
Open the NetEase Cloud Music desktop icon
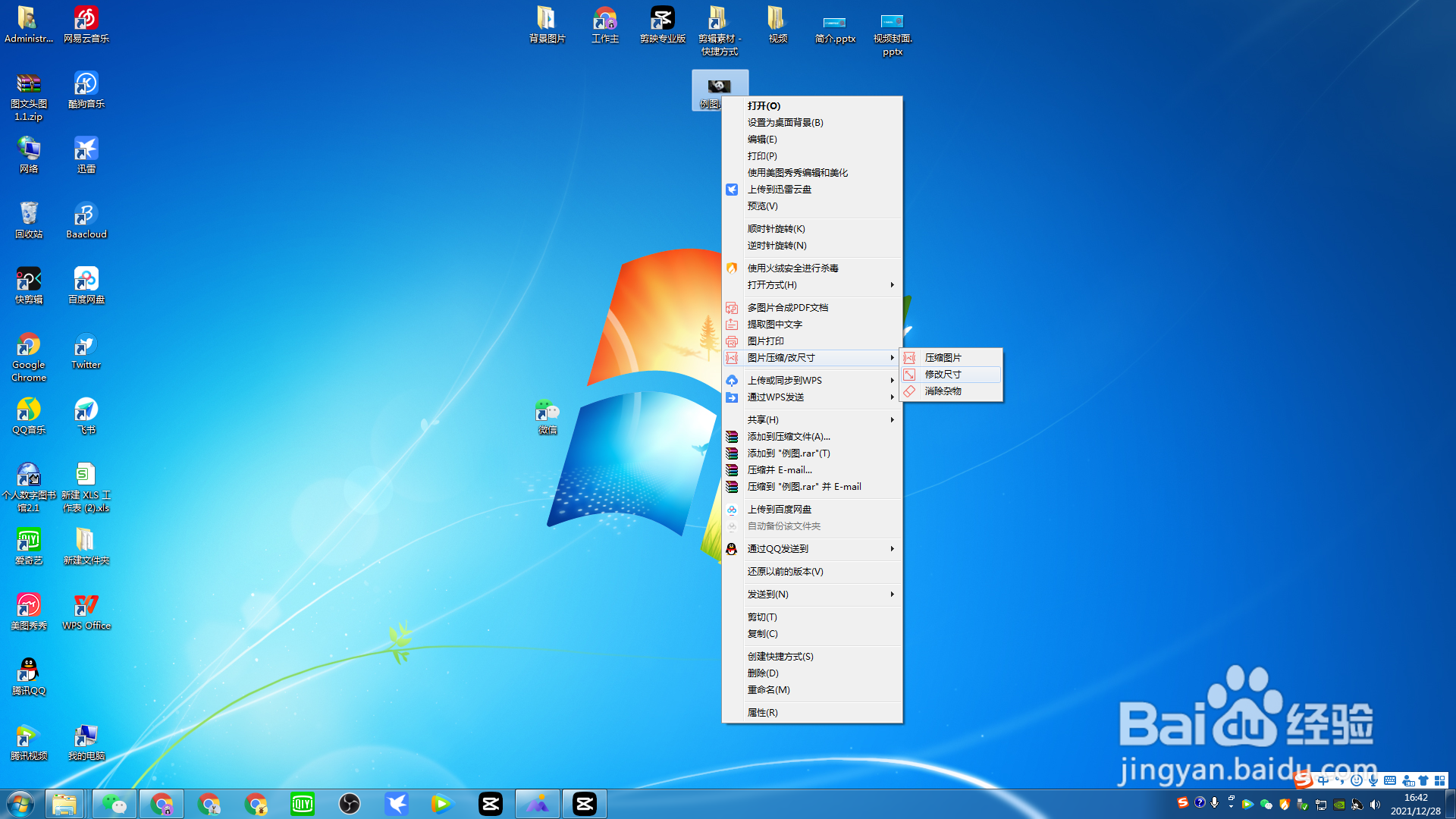point(86,24)
